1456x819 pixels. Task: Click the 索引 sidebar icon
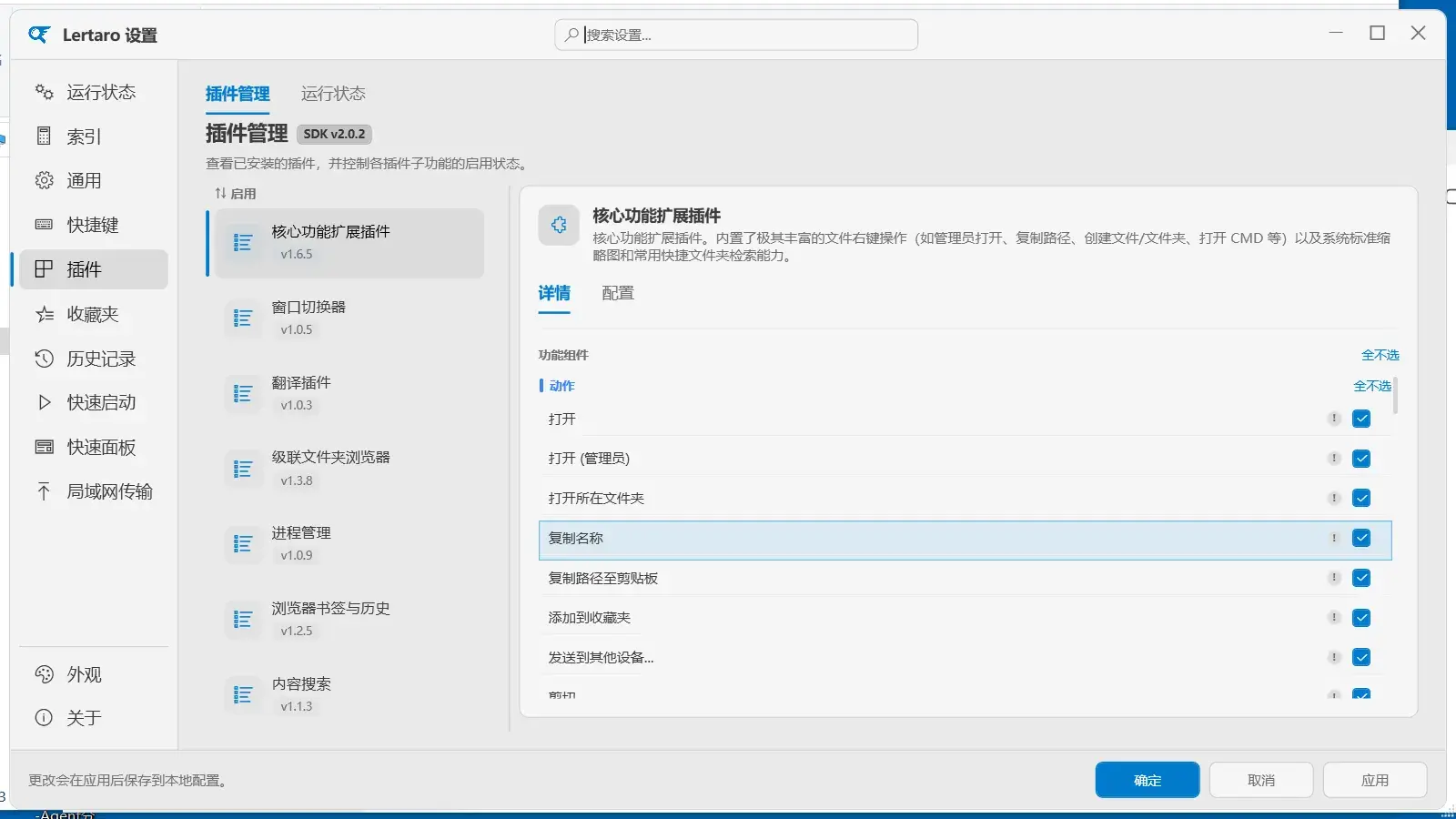(x=44, y=136)
